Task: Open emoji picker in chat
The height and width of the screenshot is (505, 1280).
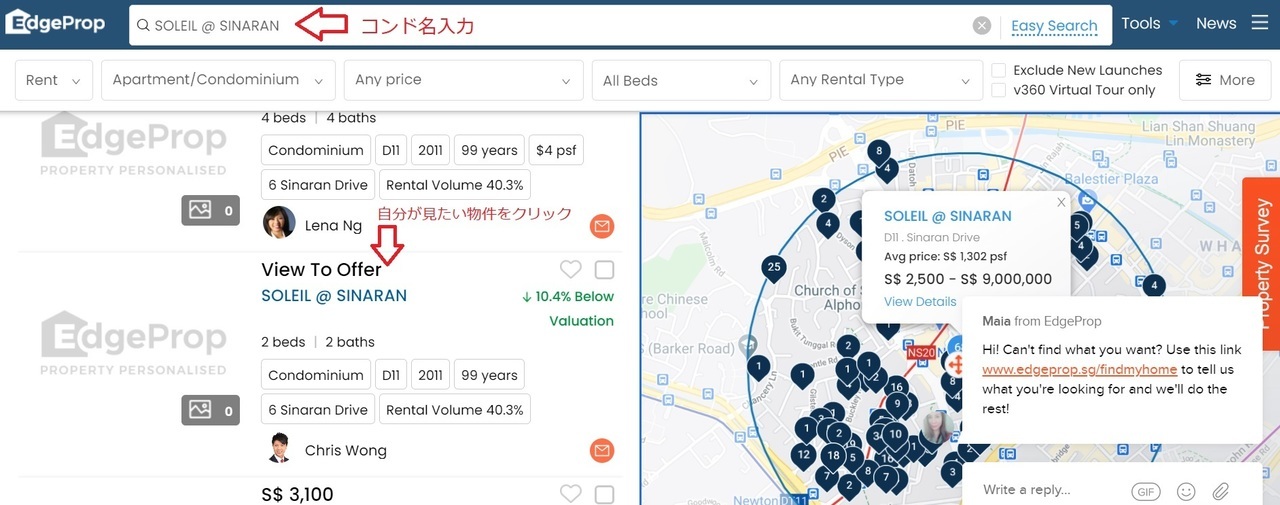Action: 1186,491
